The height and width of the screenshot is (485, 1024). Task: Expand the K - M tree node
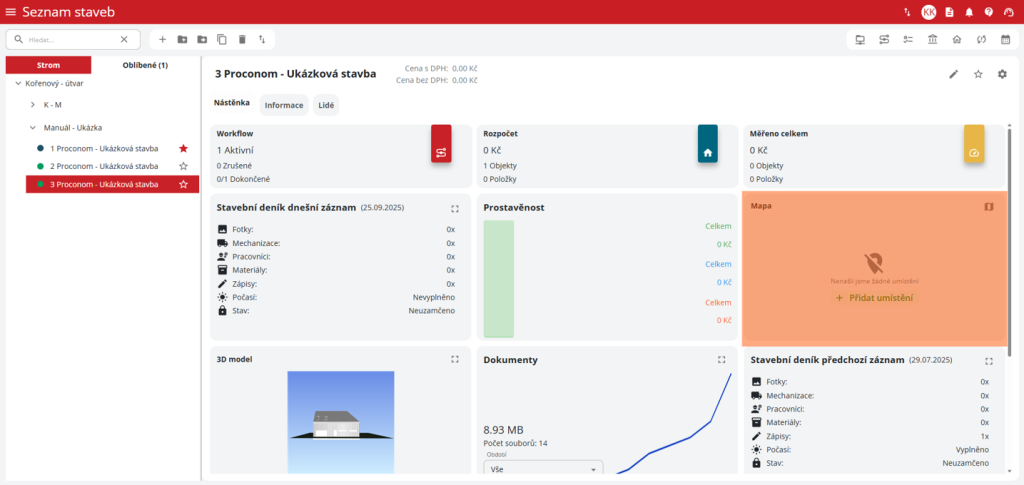(32, 104)
